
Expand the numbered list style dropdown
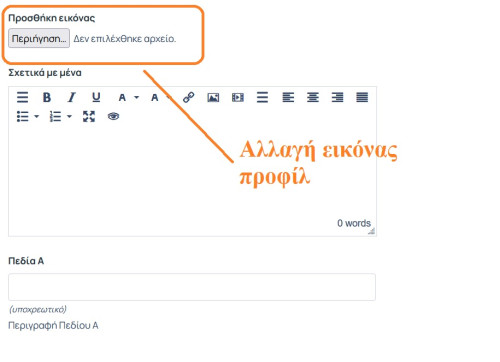(69, 117)
